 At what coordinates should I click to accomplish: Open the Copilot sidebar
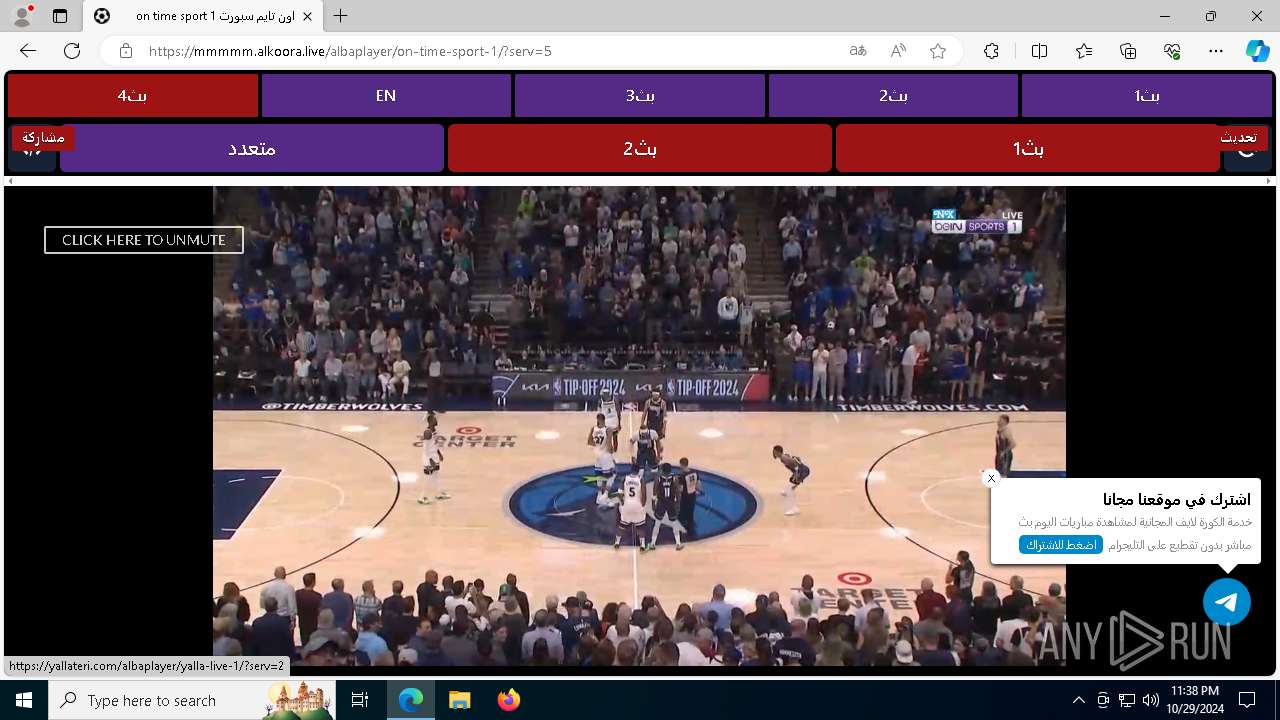[x=1257, y=51]
